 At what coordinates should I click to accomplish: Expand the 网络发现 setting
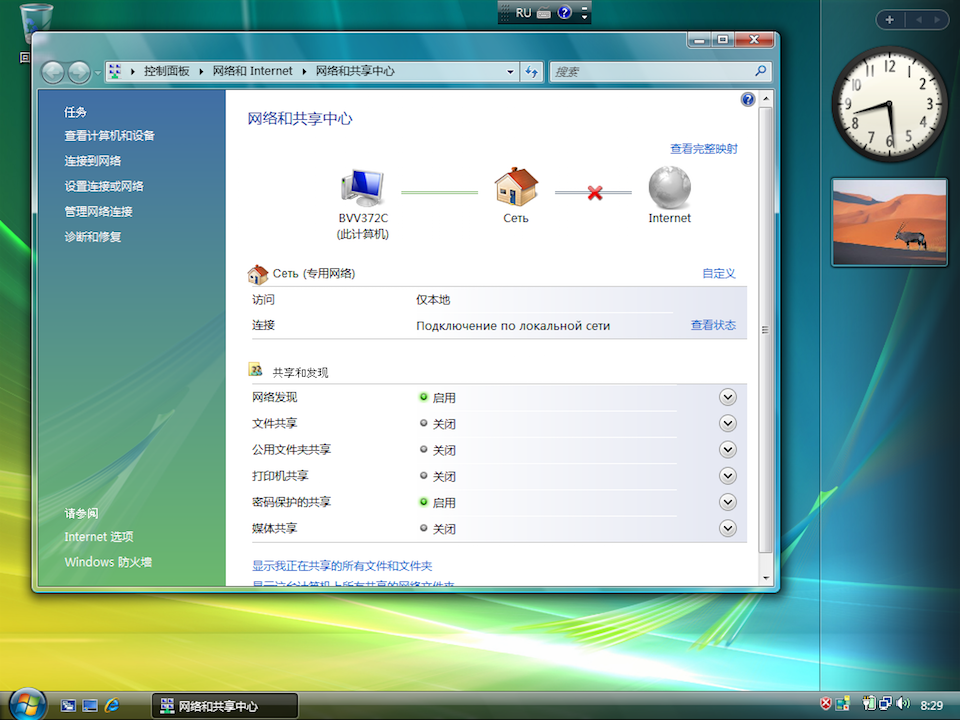click(x=727, y=397)
